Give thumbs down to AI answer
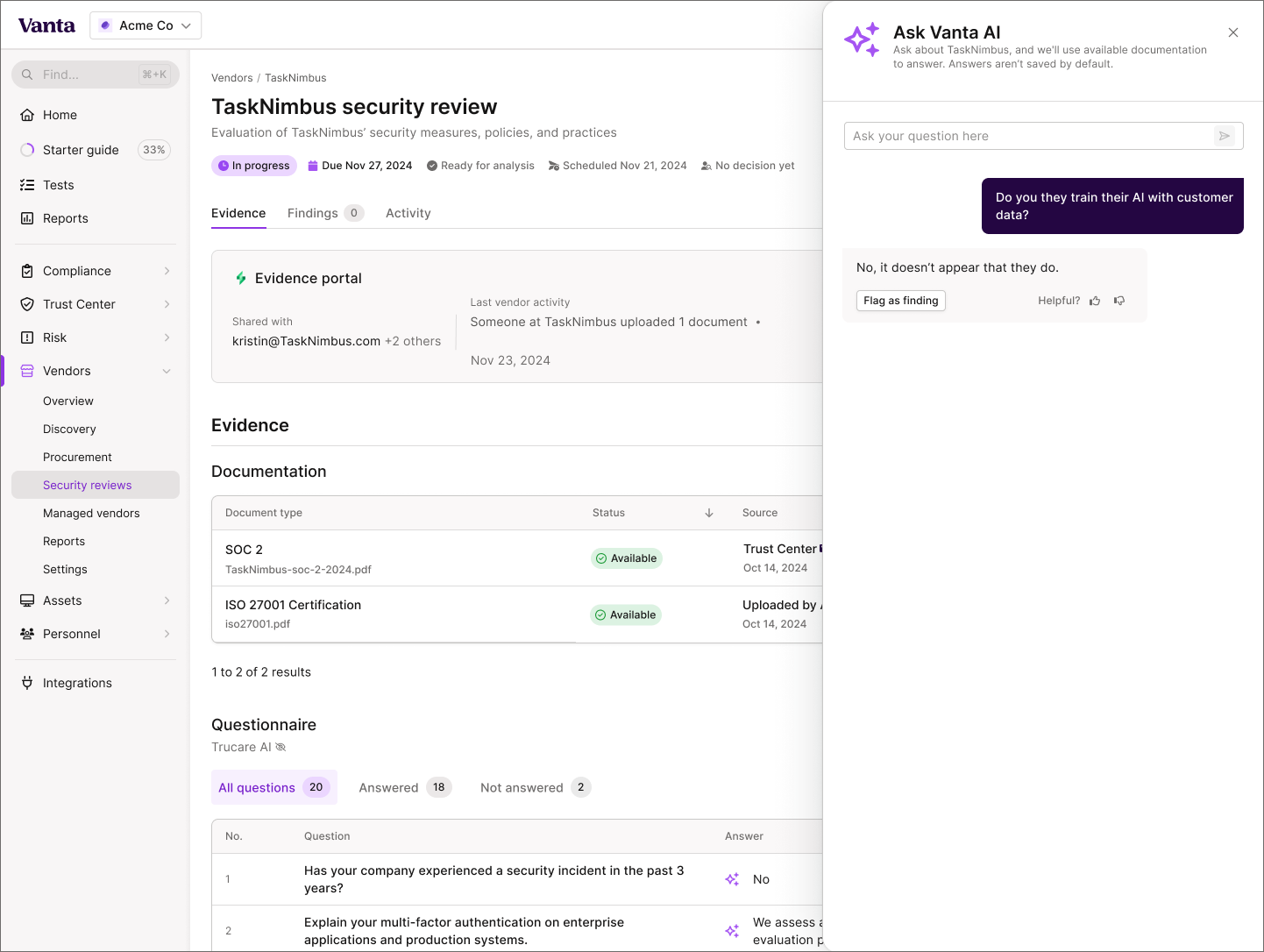Image resolution: width=1264 pixels, height=952 pixels. click(x=1119, y=301)
